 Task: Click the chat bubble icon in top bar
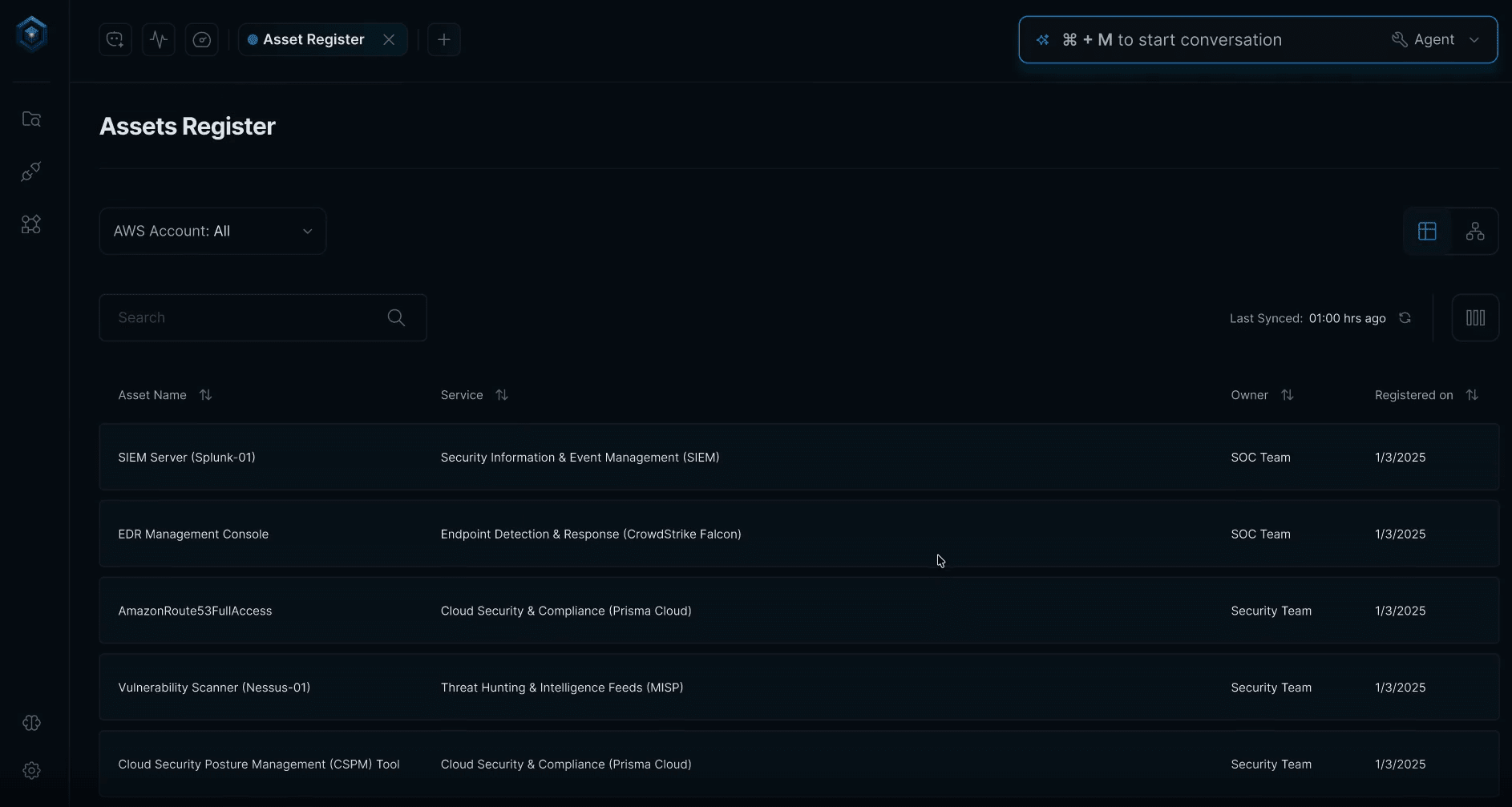(x=115, y=40)
